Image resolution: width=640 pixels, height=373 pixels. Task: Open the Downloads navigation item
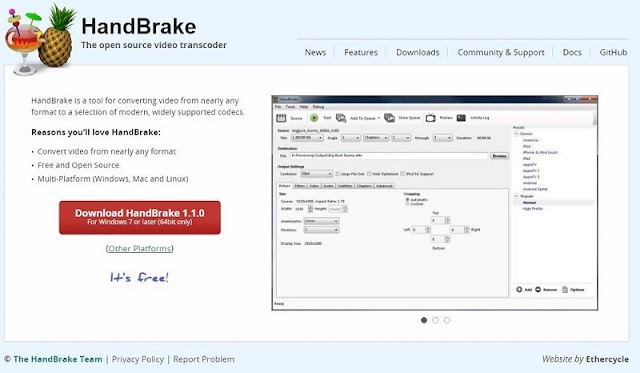click(x=418, y=52)
